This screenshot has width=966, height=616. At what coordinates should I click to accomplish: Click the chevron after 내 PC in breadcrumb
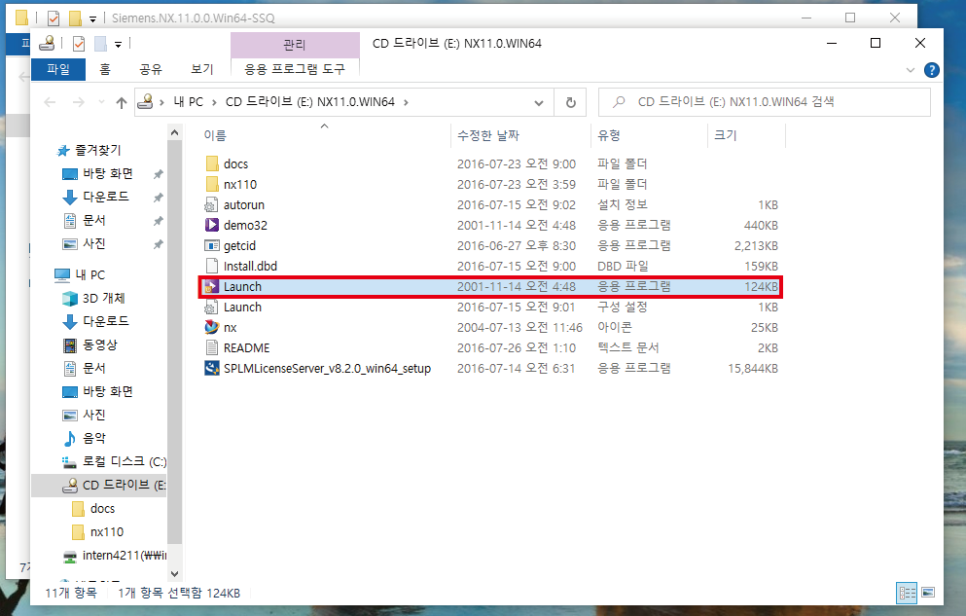point(214,102)
